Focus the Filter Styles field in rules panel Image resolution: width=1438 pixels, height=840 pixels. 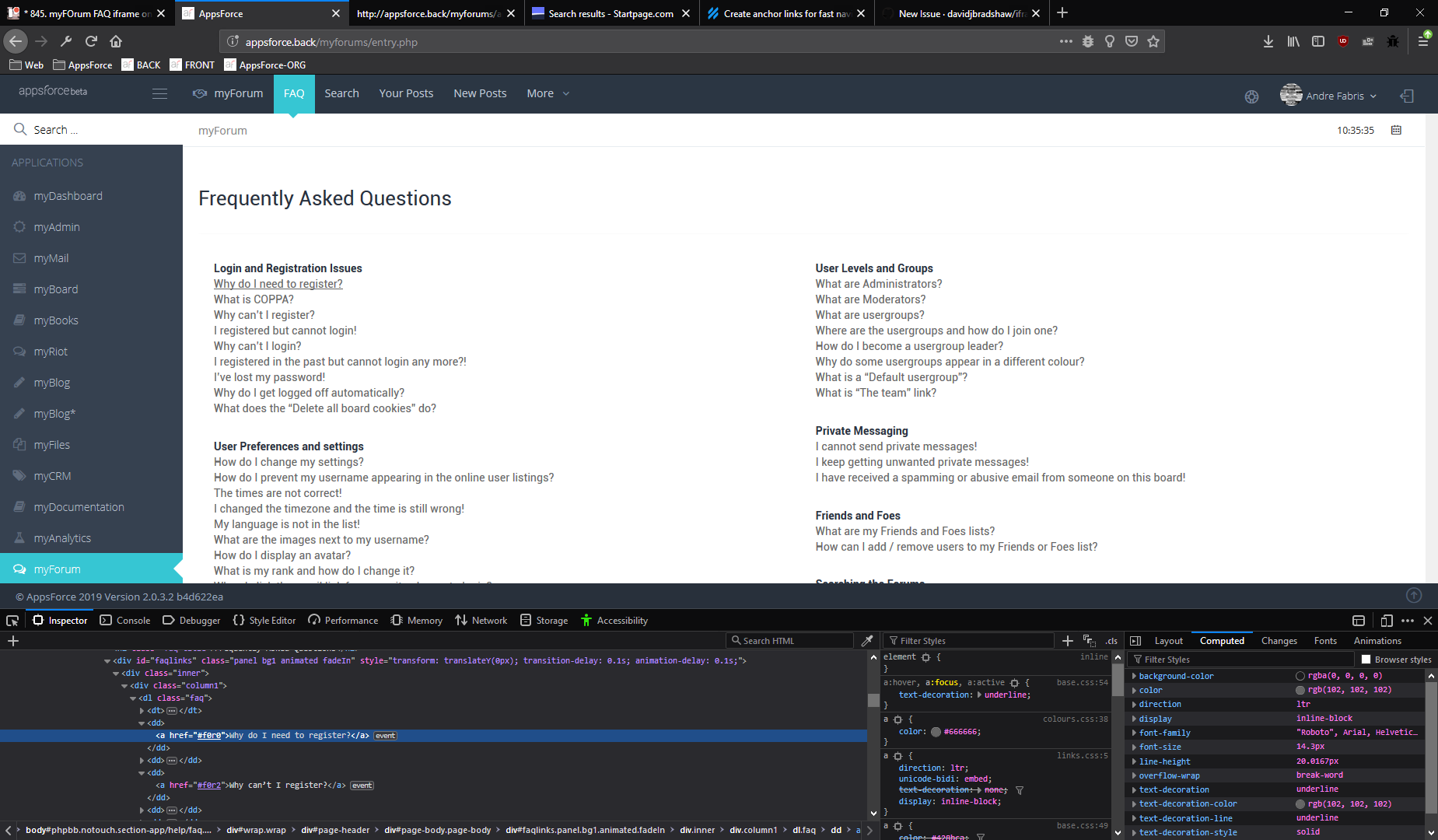(x=969, y=641)
